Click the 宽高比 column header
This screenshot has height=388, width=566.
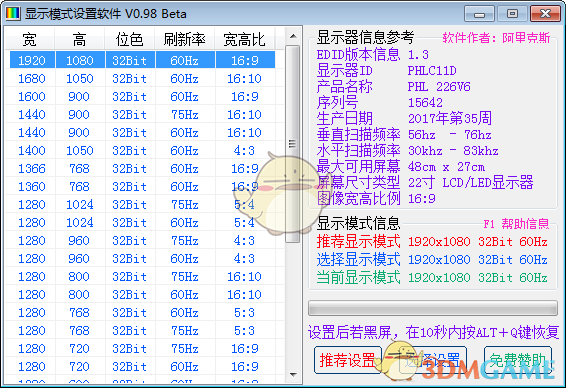pos(244,39)
